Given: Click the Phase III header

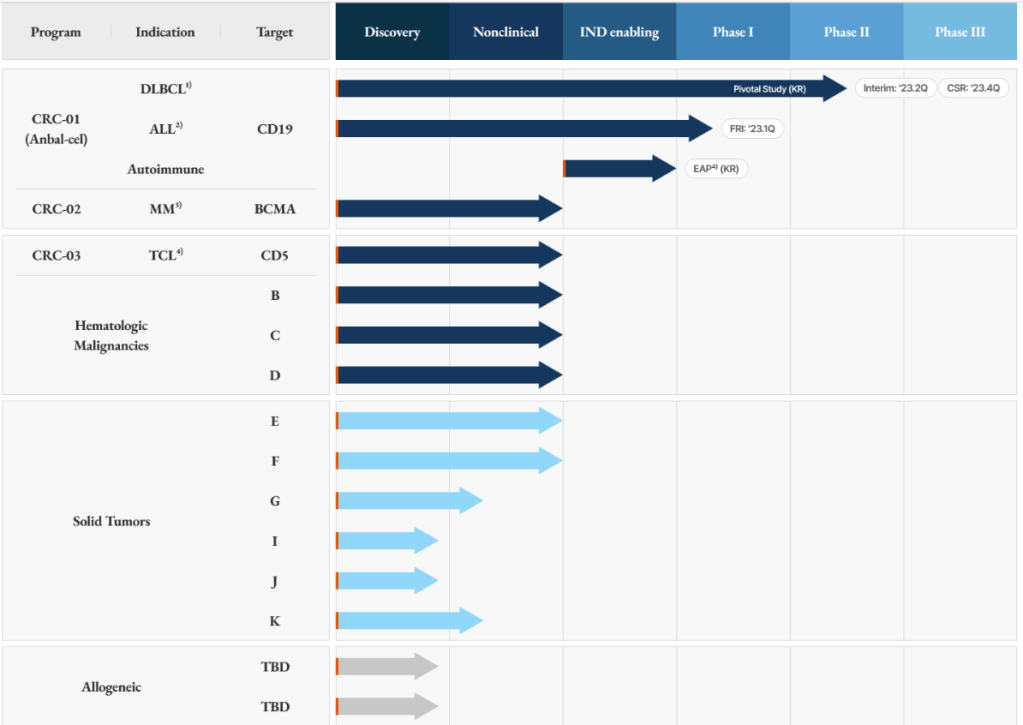Looking at the screenshot, I should (x=960, y=32).
